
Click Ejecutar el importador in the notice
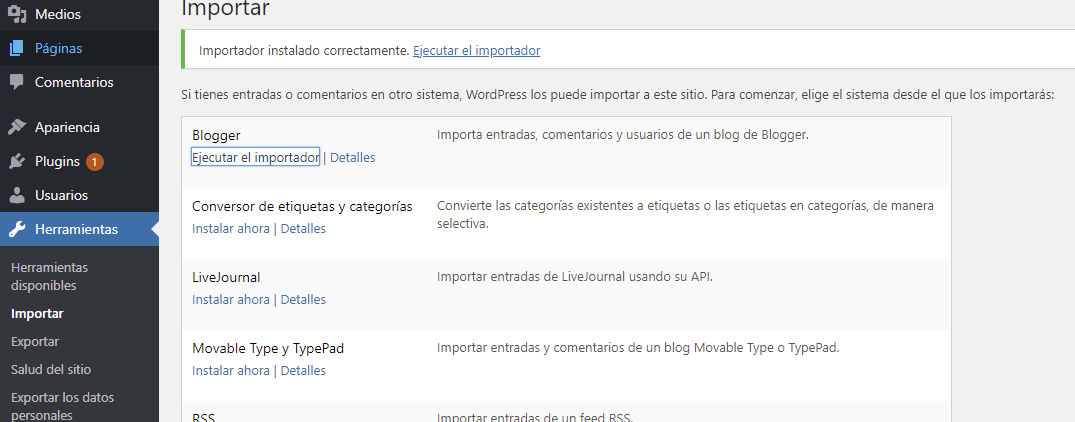tap(476, 51)
